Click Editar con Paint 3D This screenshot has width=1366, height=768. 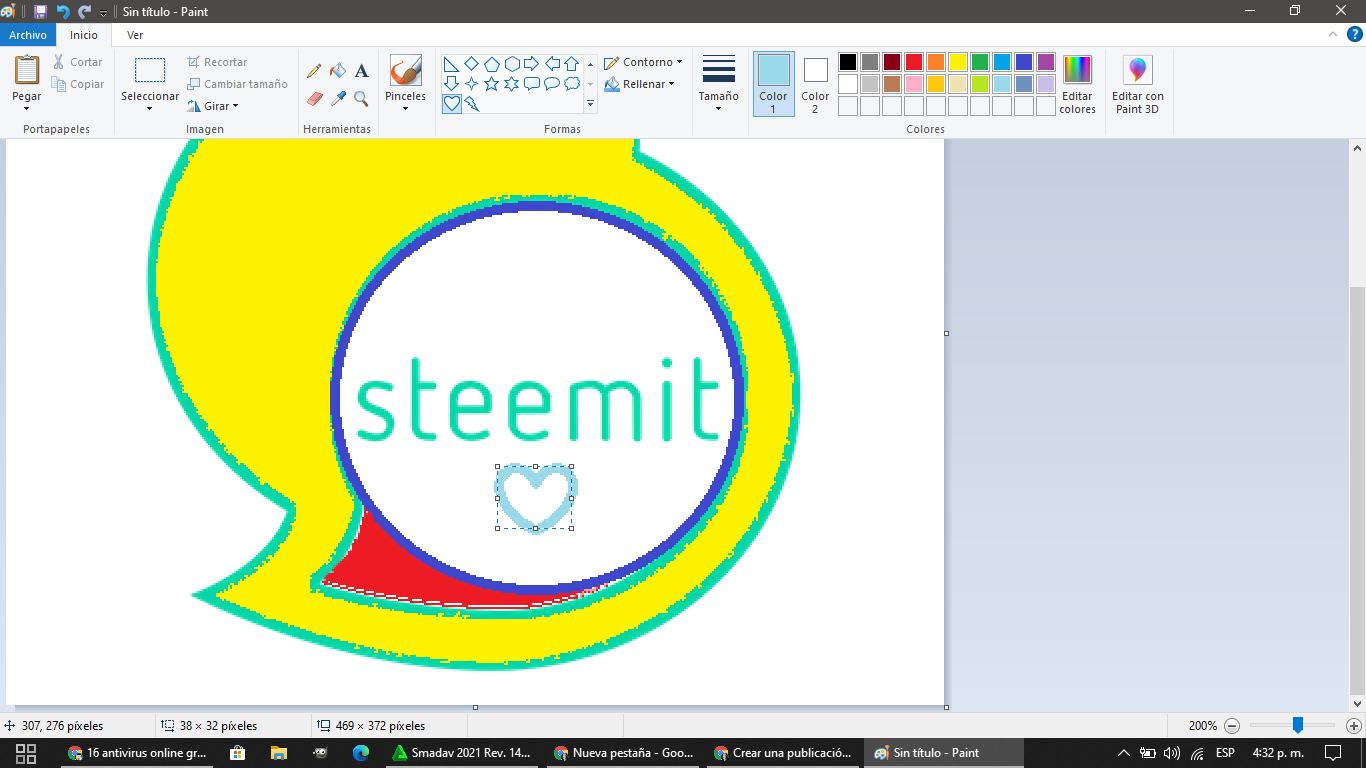pyautogui.click(x=1138, y=84)
